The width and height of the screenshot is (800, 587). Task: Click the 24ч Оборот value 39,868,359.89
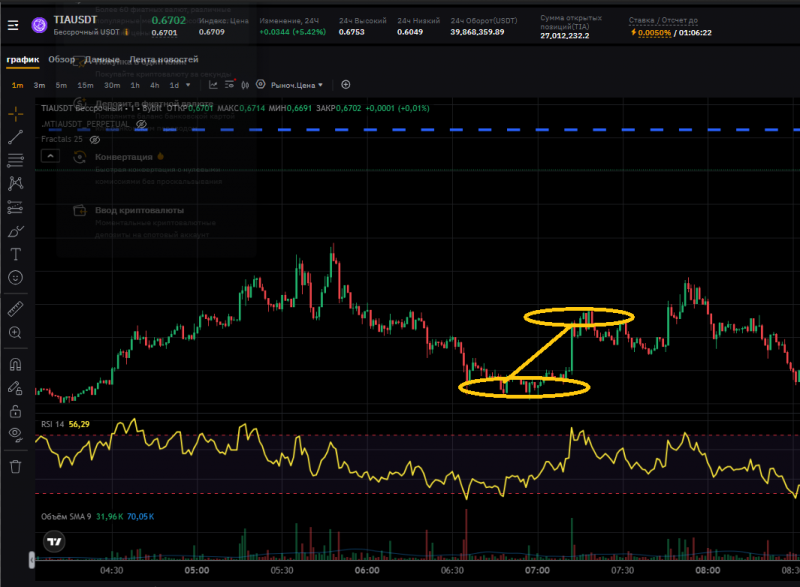point(477,32)
